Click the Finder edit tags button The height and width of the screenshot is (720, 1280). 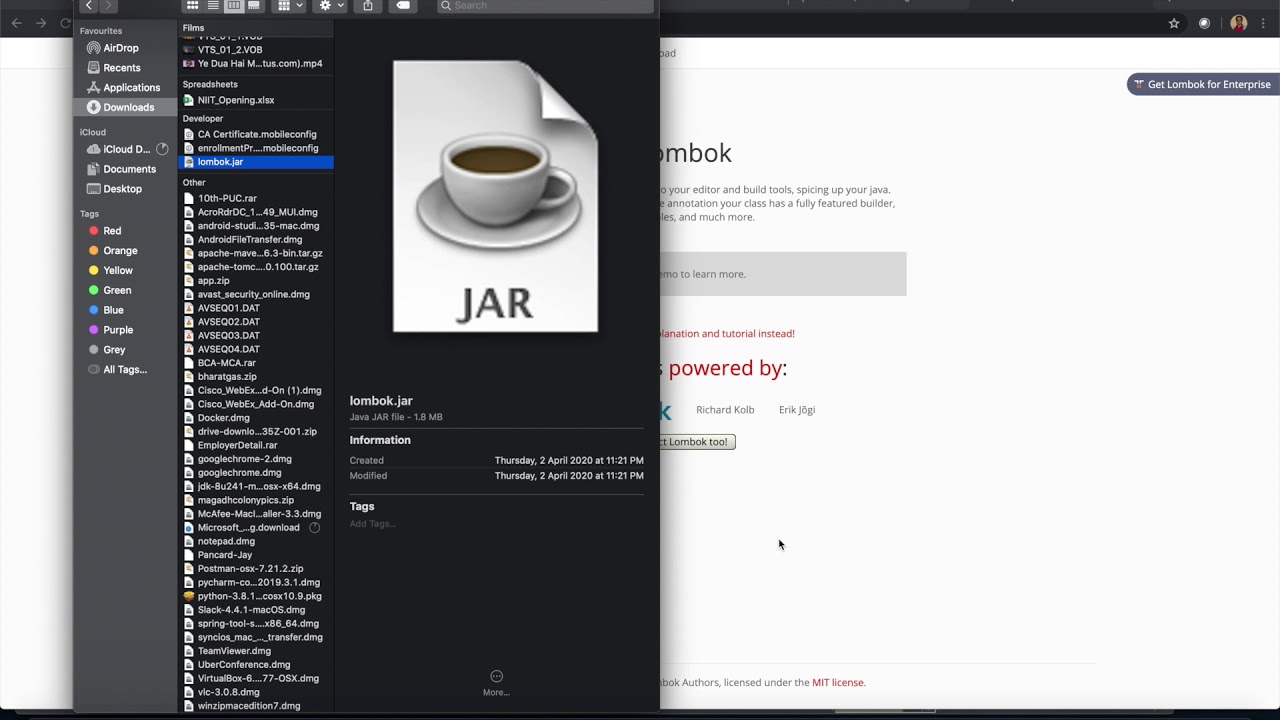click(402, 6)
